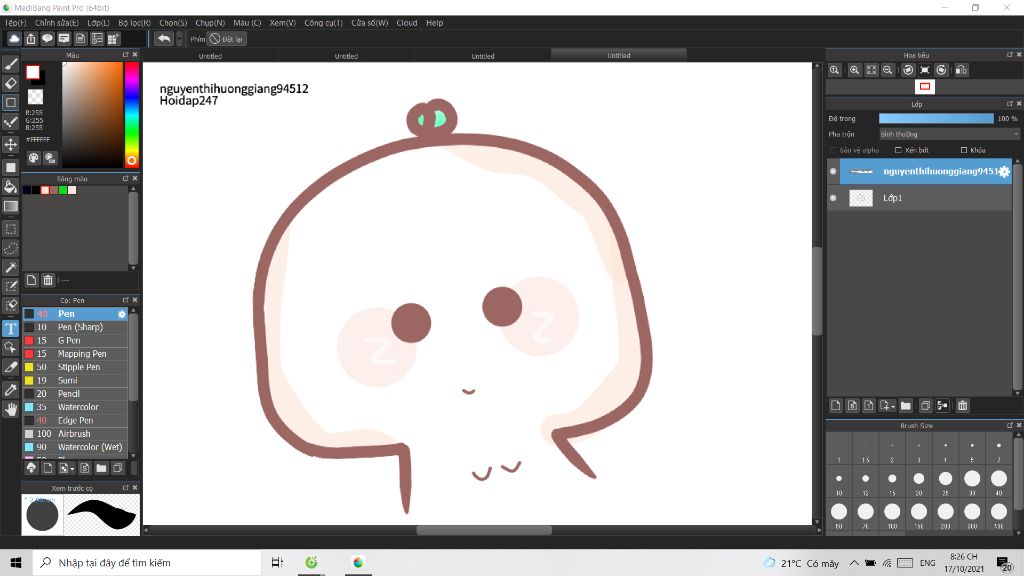The width and height of the screenshot is (1024, 576).
Task: Enable the Xén bớt checkbox
Action: click(x=899, y=150)
